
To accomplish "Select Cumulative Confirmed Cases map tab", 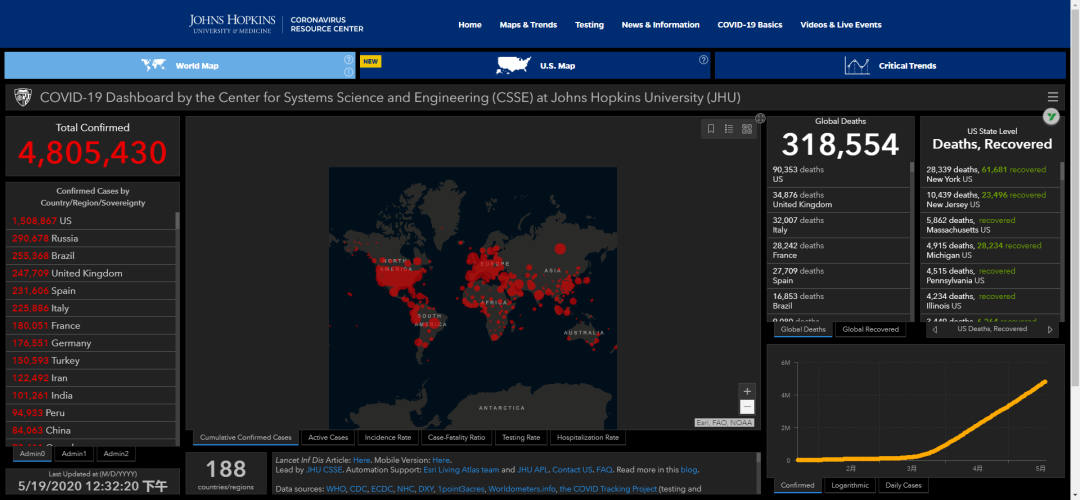I will tap(246, 437).
